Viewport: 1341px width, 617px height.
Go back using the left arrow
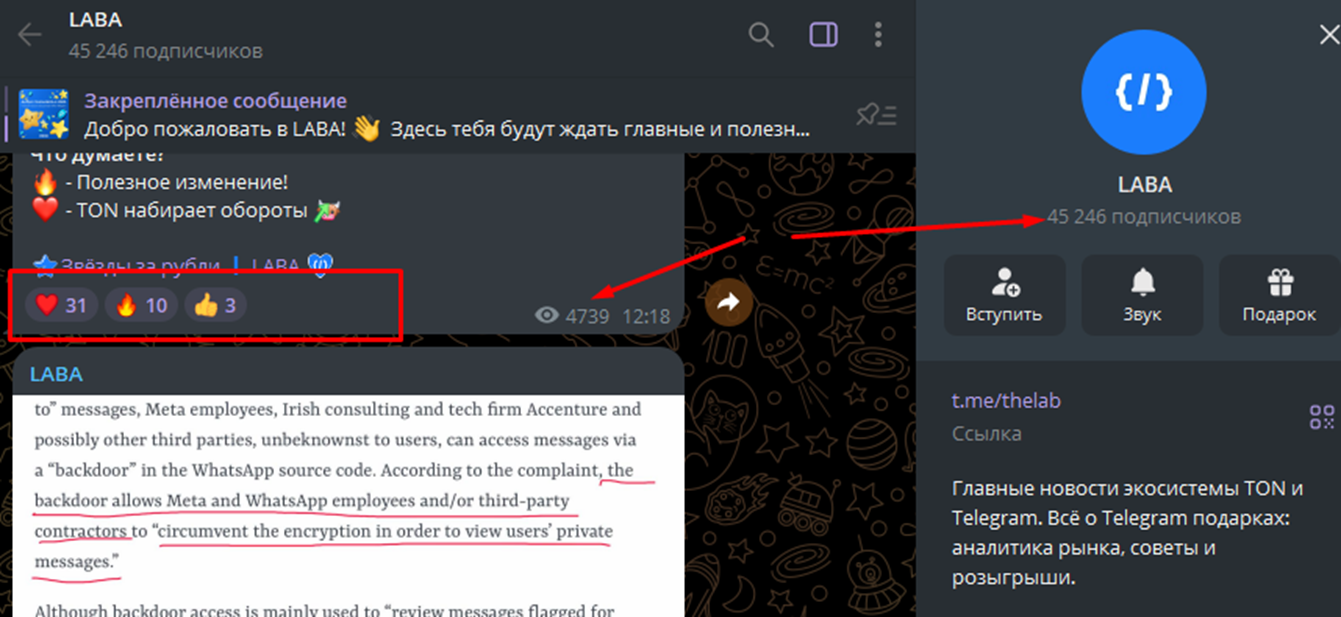[30, 35]
